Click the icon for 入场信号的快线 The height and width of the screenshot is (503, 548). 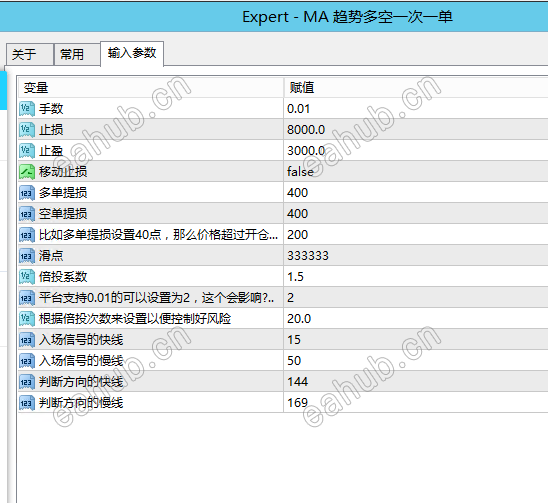27,339
